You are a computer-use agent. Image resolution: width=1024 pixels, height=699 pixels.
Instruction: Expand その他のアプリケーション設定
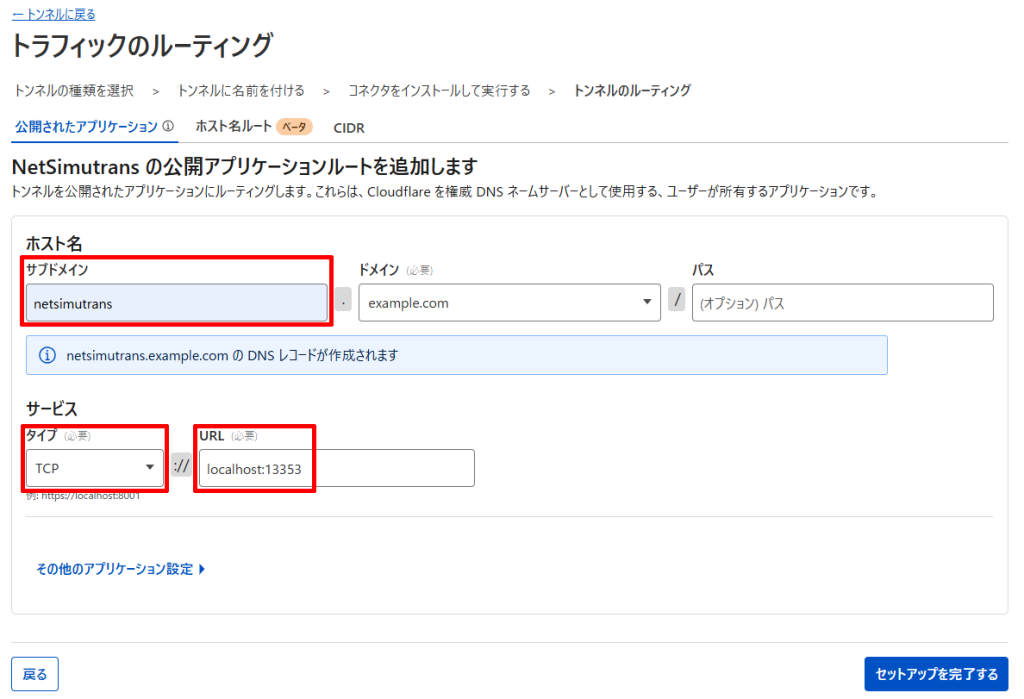120,569
